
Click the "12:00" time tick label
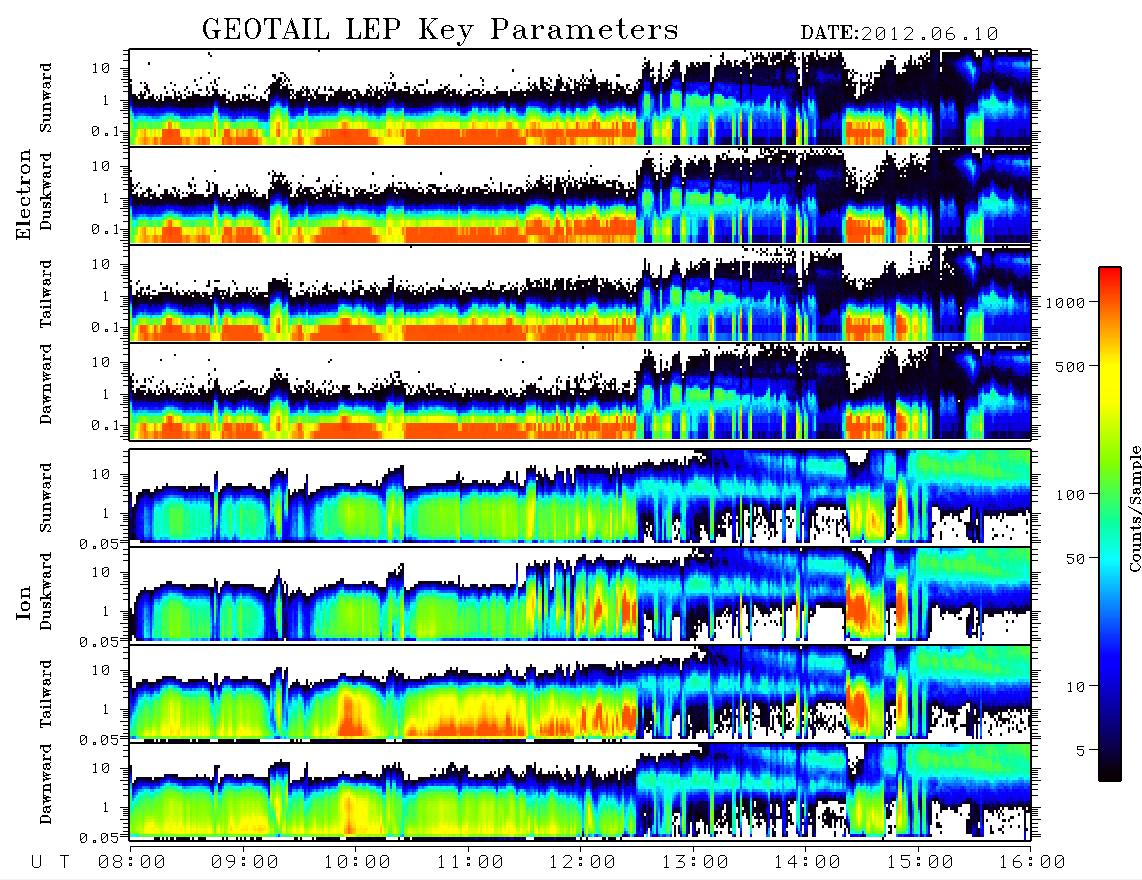point(582,862)
